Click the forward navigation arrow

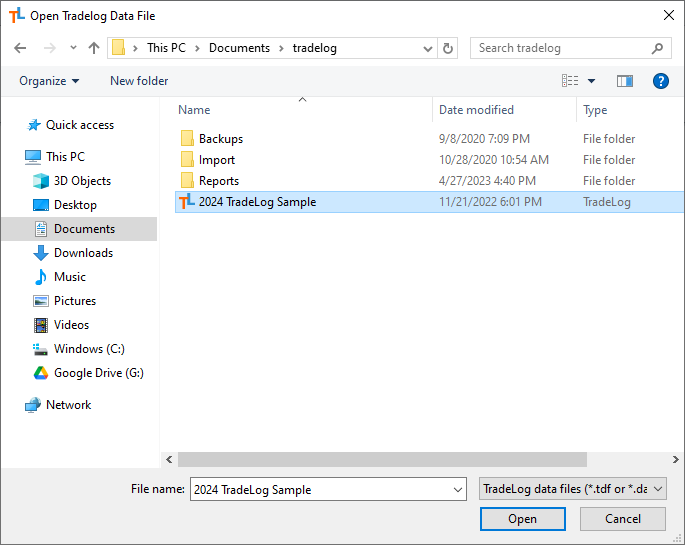[x=50, y=48]
